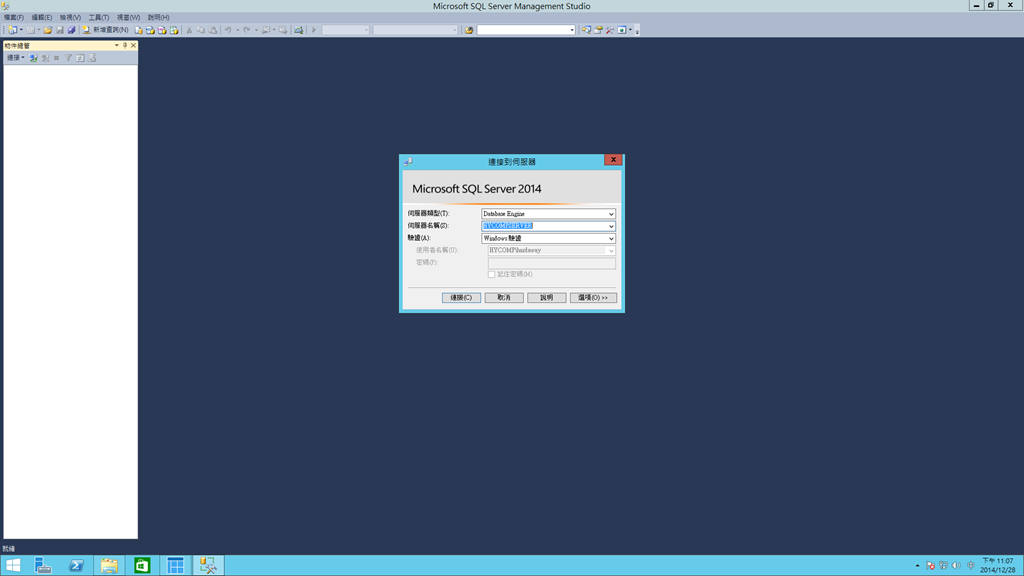The height and width of the screenshot is (576, 1024).
Task: Click the Analysis Services MDX Query icon
Action: tap(150, 30)
